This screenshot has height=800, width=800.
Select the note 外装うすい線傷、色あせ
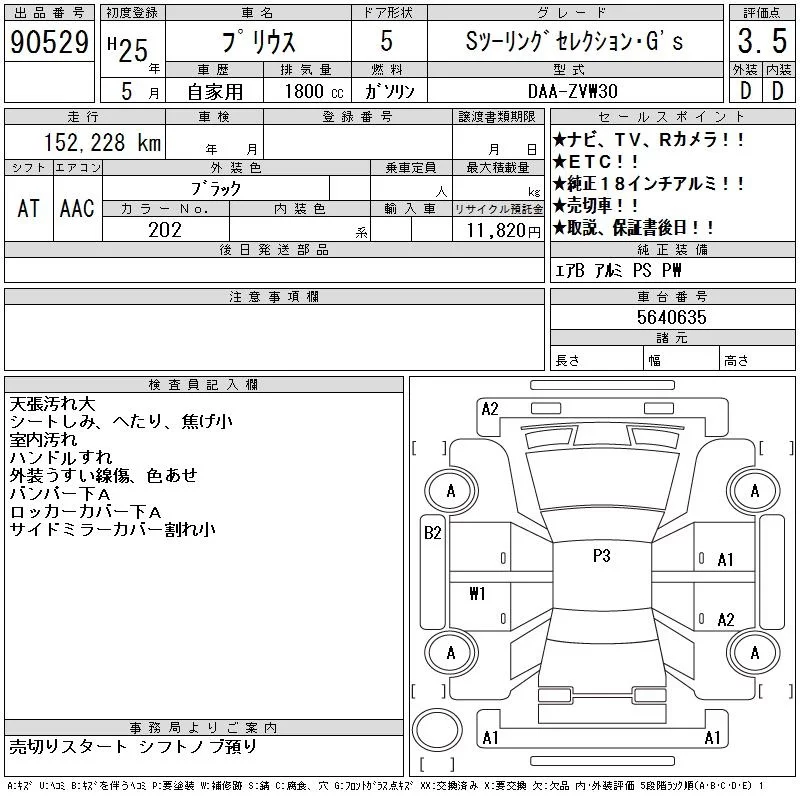click(x=103, y=475)
